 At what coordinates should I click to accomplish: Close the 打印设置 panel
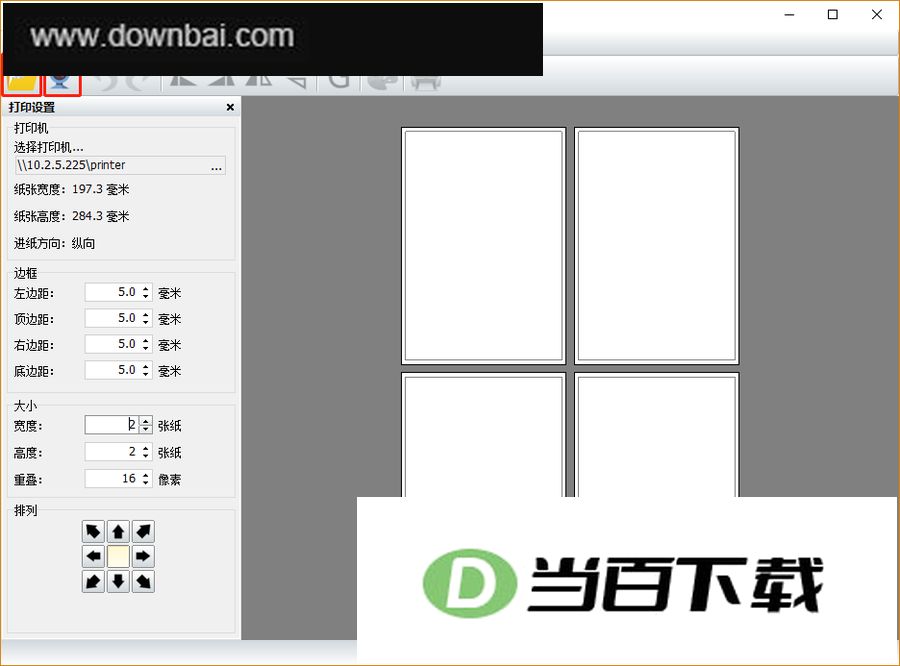point(230,107)
